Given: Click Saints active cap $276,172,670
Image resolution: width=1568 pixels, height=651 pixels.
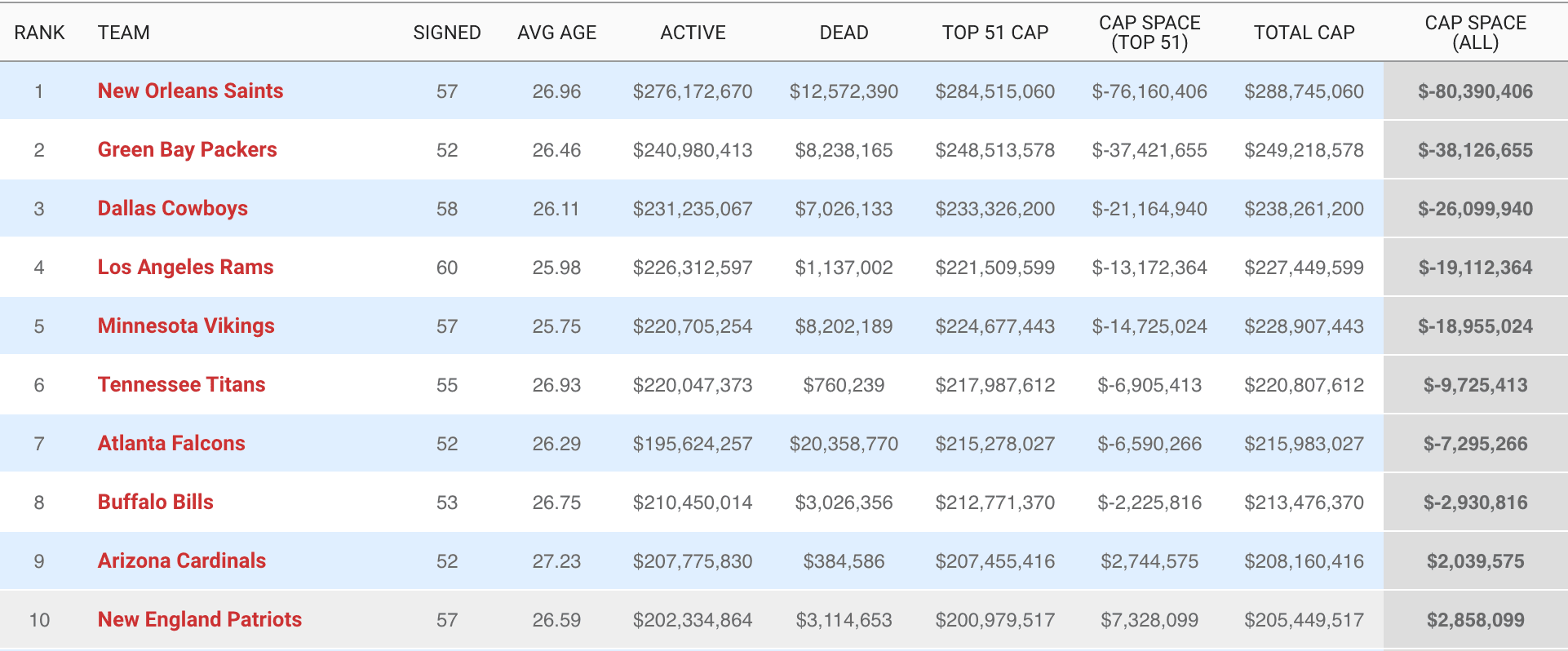Looking at the screenshot, I should 693,91.
